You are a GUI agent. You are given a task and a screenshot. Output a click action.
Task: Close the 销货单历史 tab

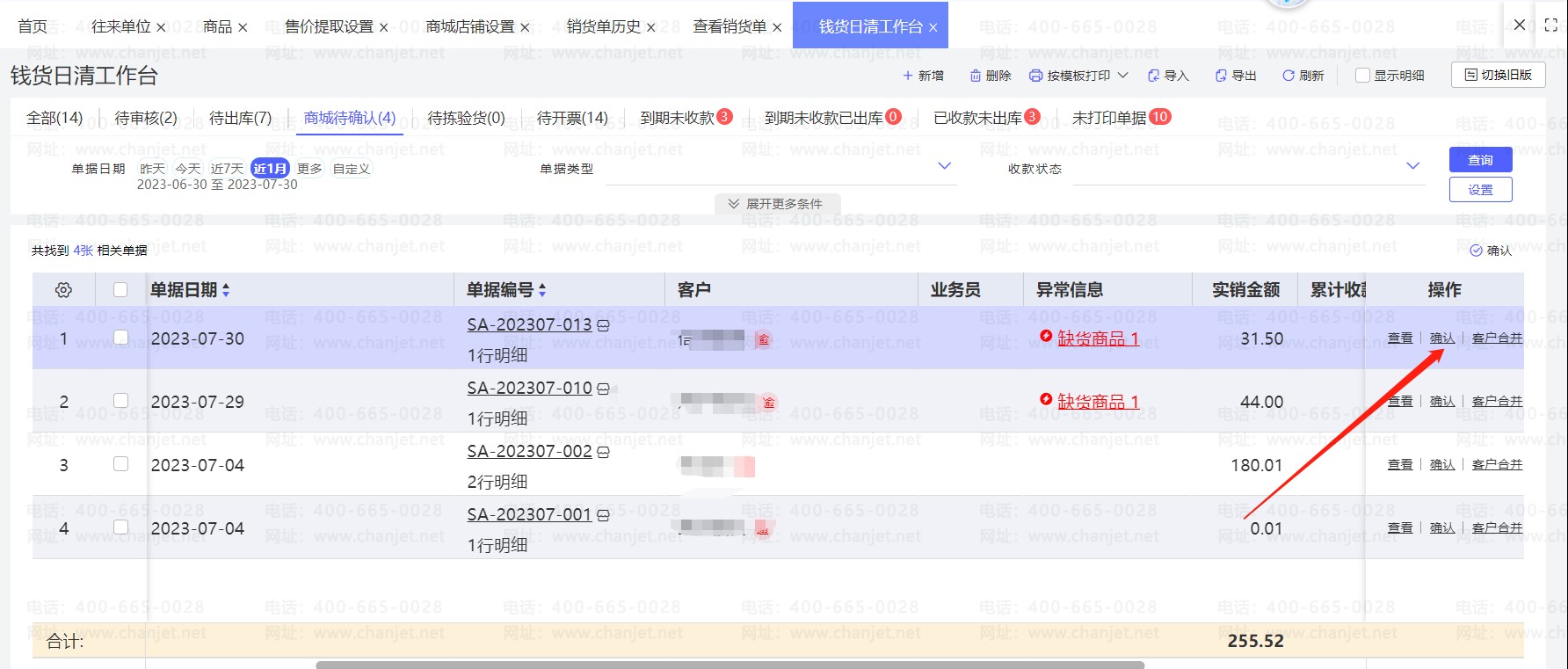650,28
